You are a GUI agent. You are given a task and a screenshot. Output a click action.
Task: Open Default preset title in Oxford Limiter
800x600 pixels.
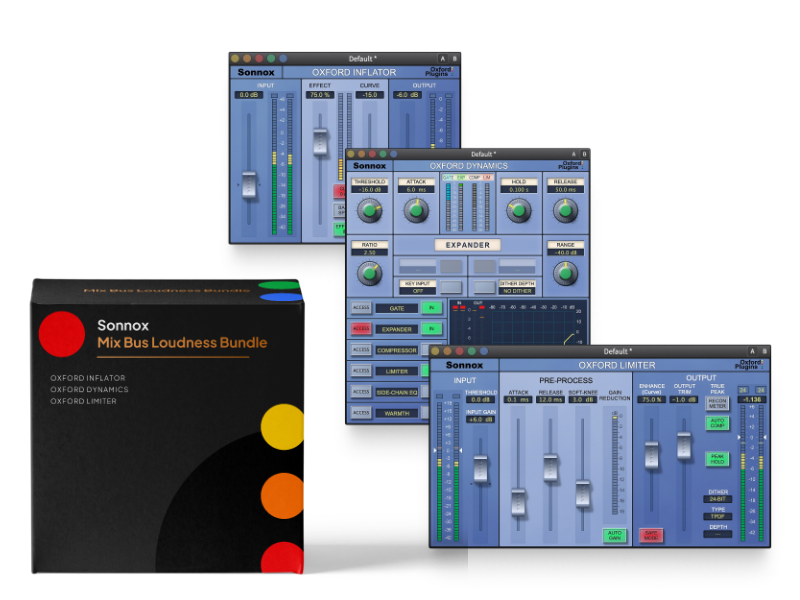pyautogui.click(x=617, y=352)
